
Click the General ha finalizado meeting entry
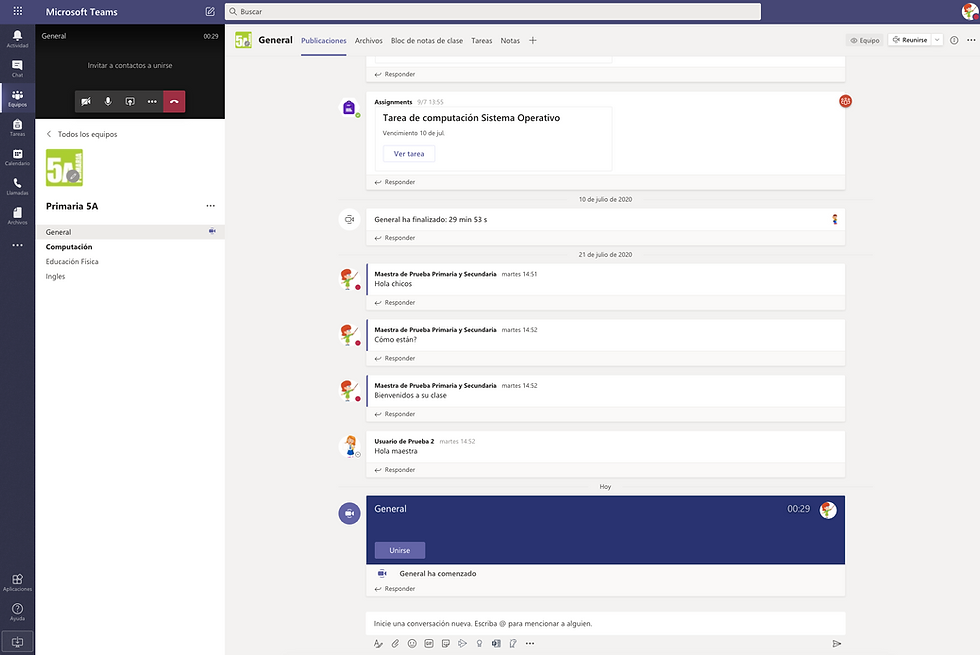605,219
